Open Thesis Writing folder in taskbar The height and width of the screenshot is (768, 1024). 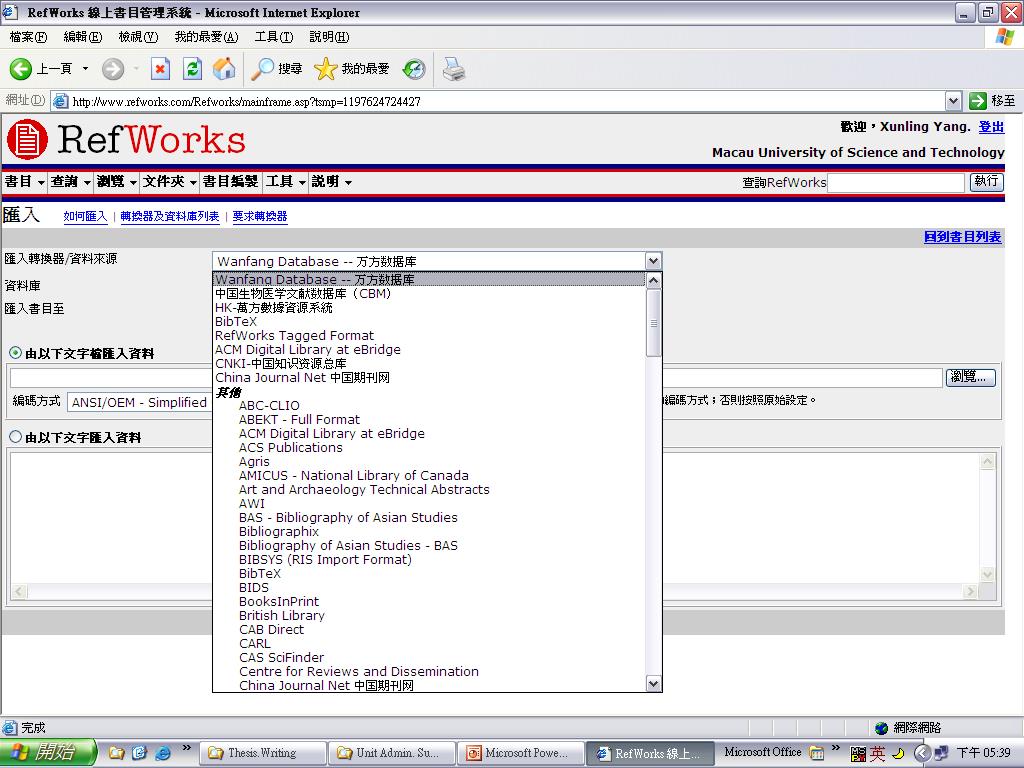pos(263,753)
